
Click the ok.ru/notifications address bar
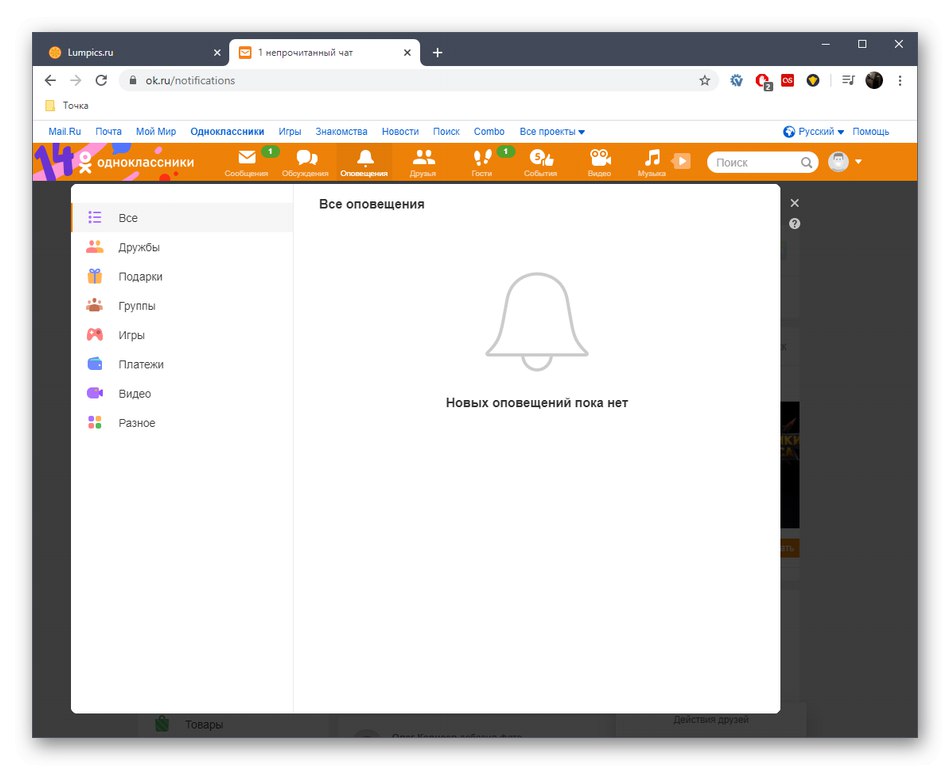418,80
